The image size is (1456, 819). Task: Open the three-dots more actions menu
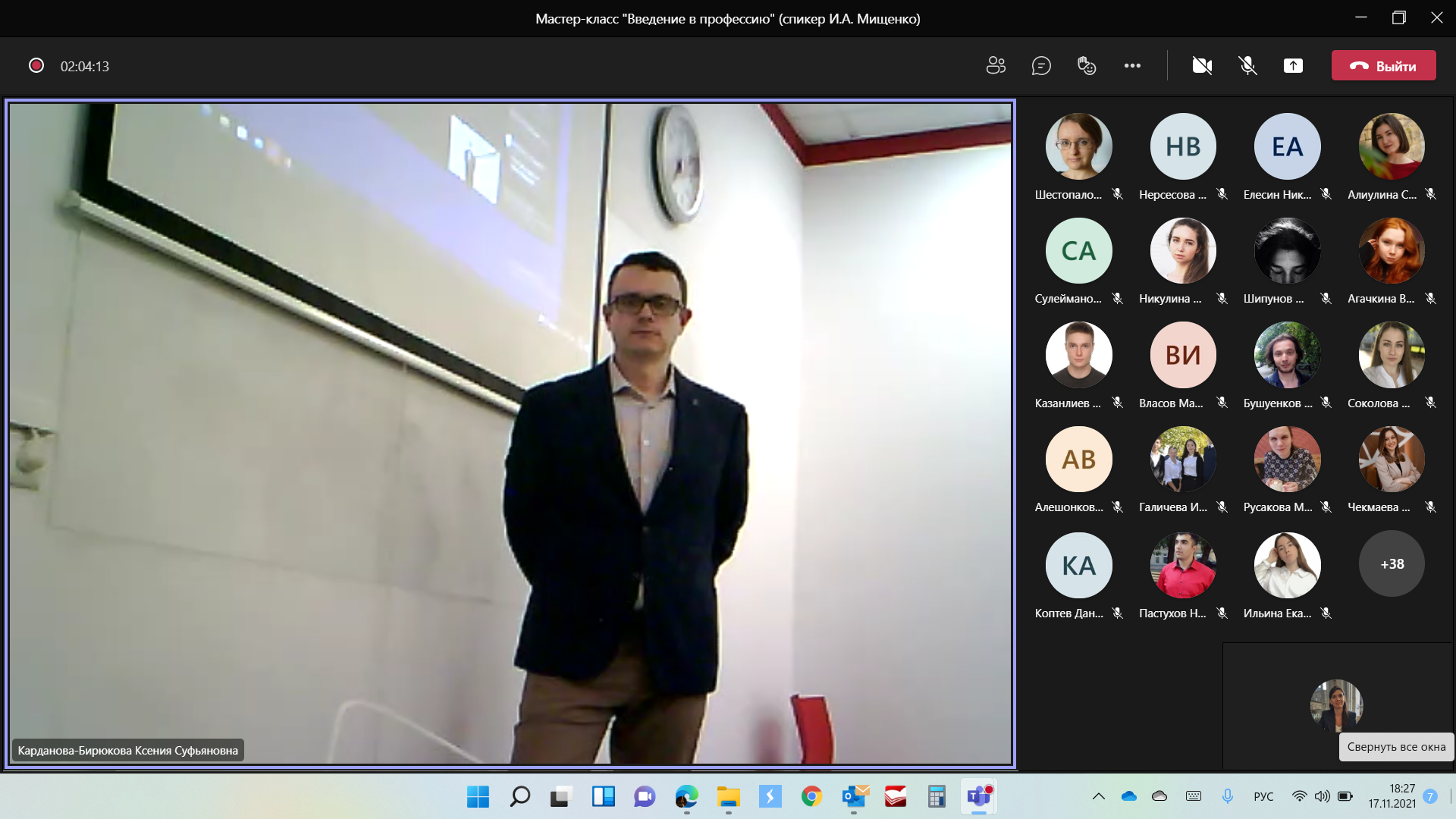1132,66
